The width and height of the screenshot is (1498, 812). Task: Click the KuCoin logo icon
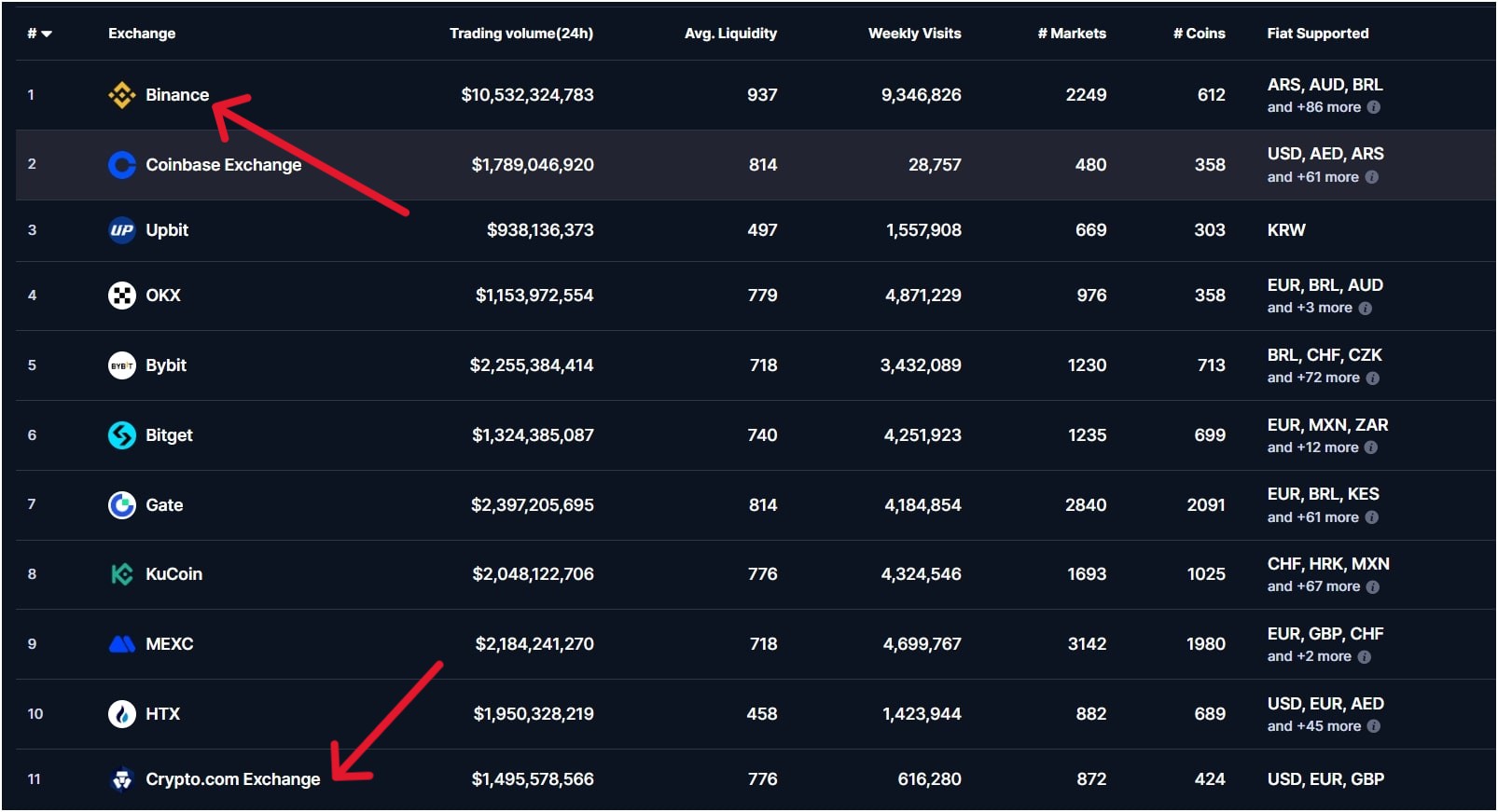122,574
